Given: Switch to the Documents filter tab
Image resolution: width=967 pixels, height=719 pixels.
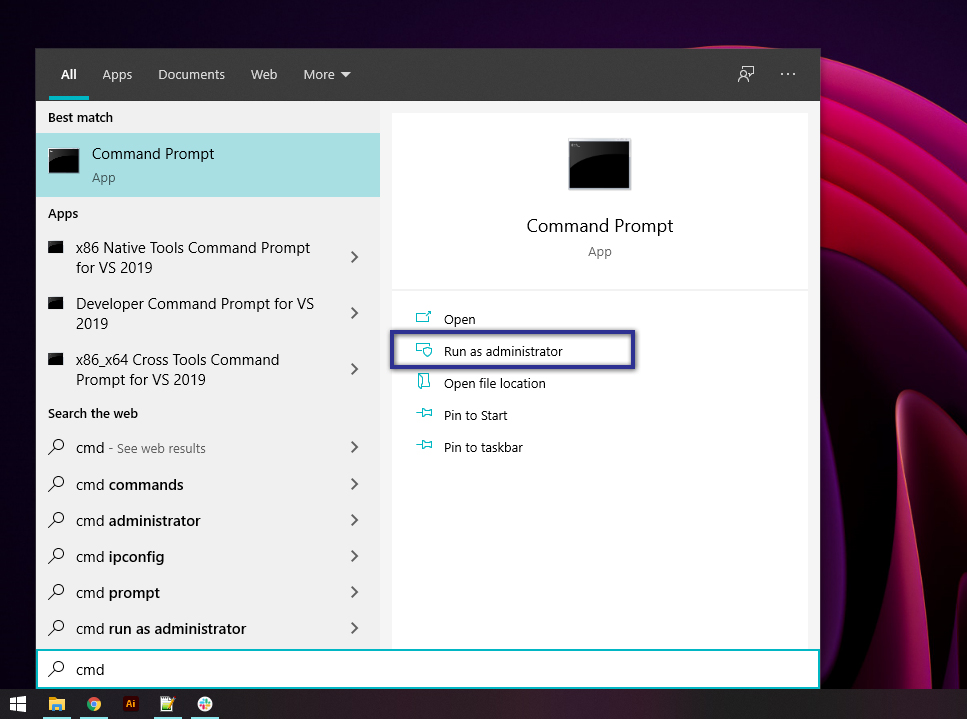Looking at the screenshot, I should pyautogui.click(x=191, y=74).
